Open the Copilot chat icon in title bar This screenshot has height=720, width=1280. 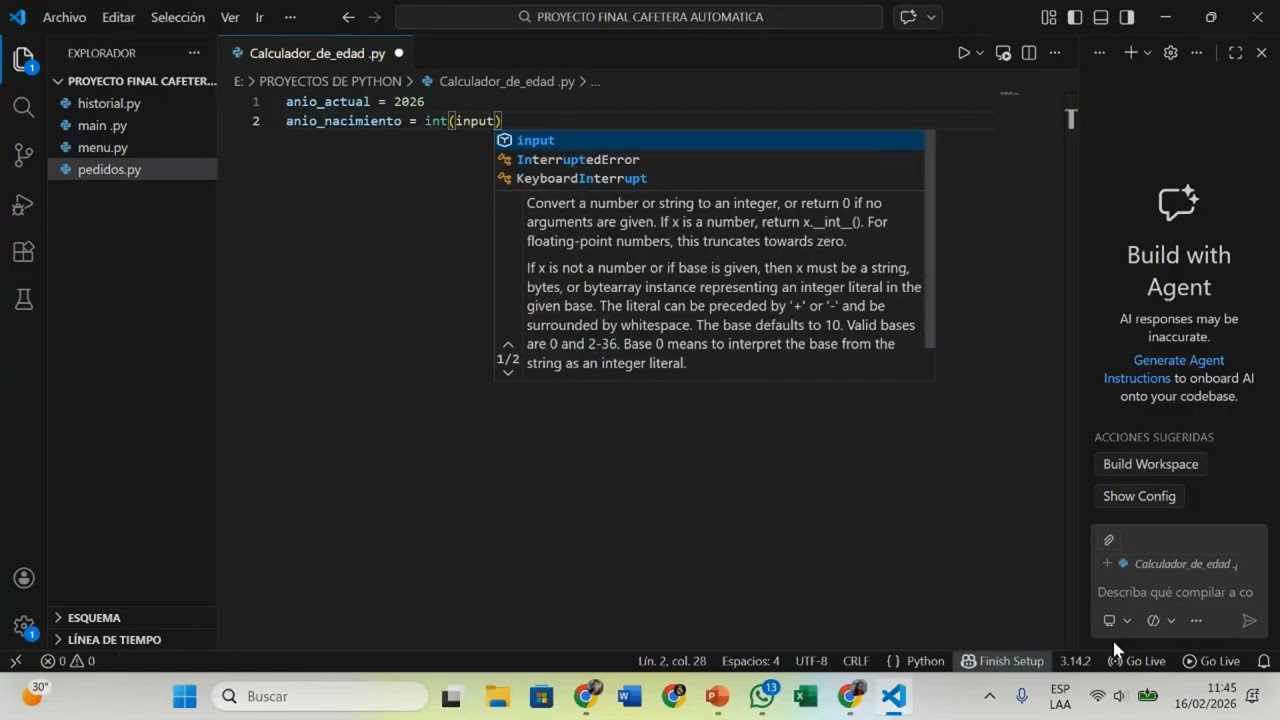(908, 17)
